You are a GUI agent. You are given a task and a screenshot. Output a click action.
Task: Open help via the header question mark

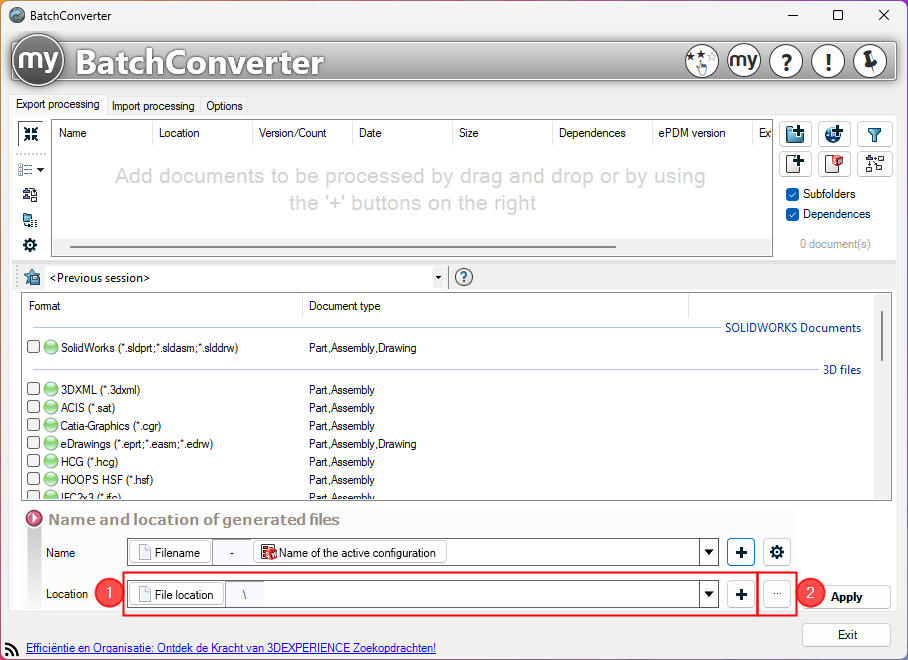[786, 61]
